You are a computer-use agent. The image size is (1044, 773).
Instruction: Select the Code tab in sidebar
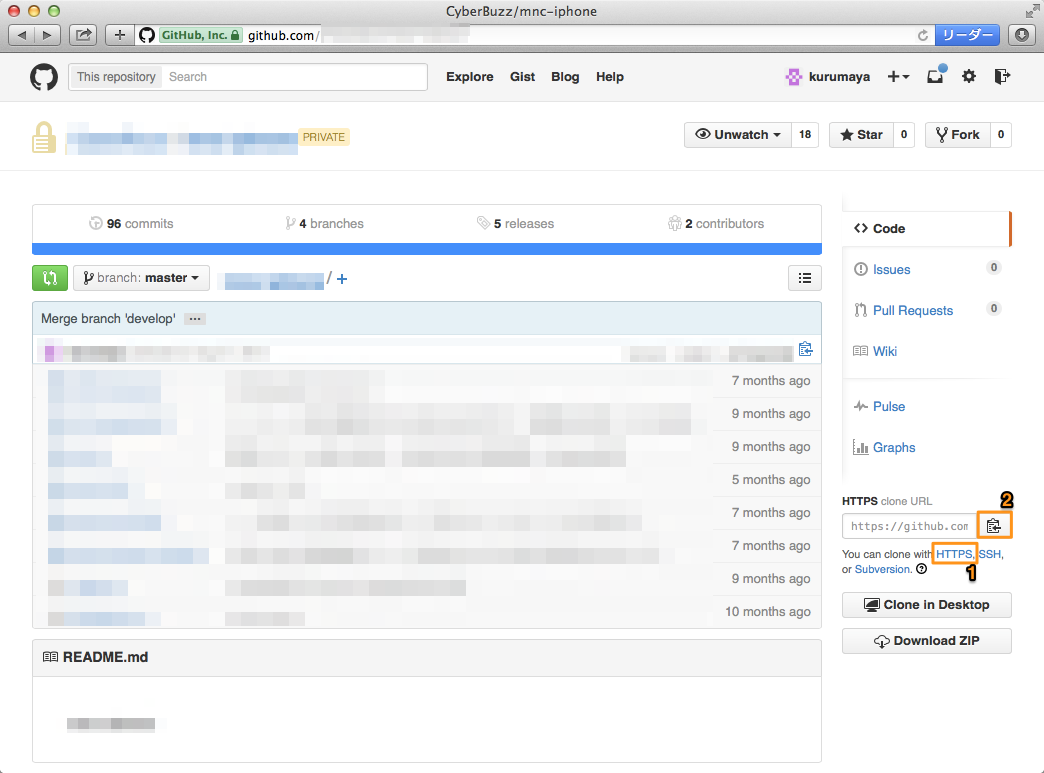(x=926, y=228)
